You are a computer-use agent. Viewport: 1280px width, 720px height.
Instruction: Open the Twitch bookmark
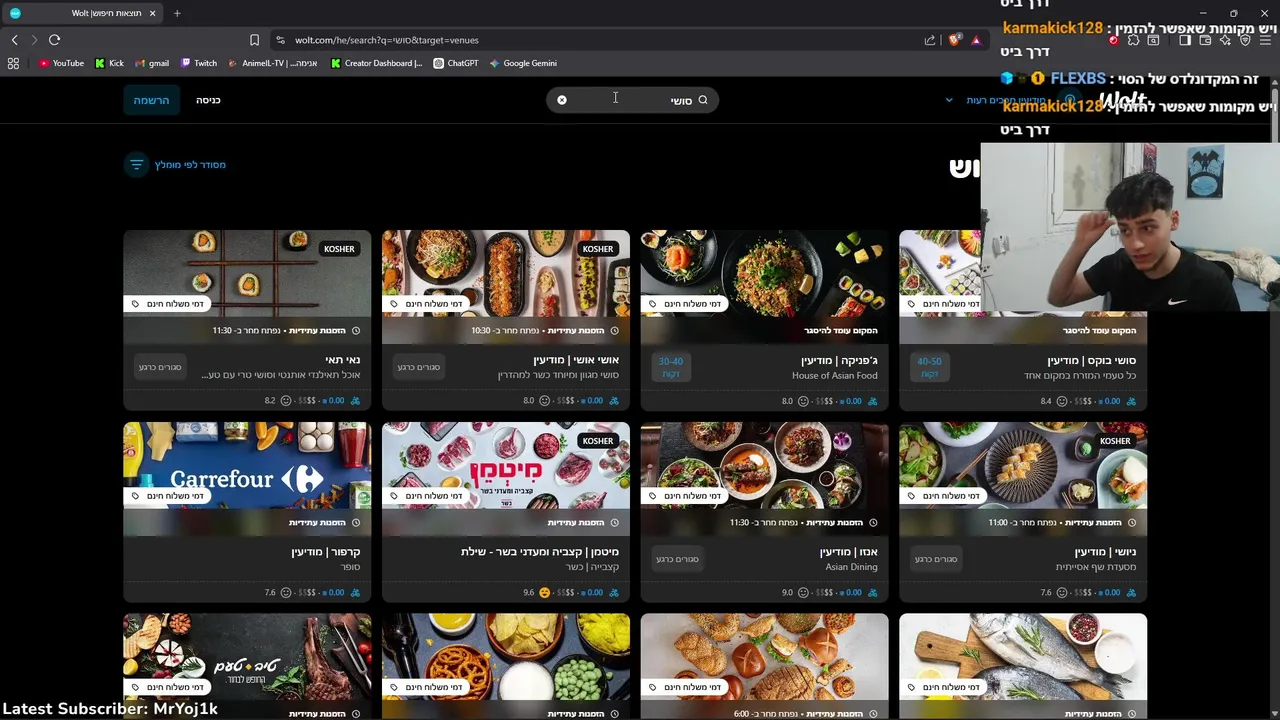[x=199, y=63]
